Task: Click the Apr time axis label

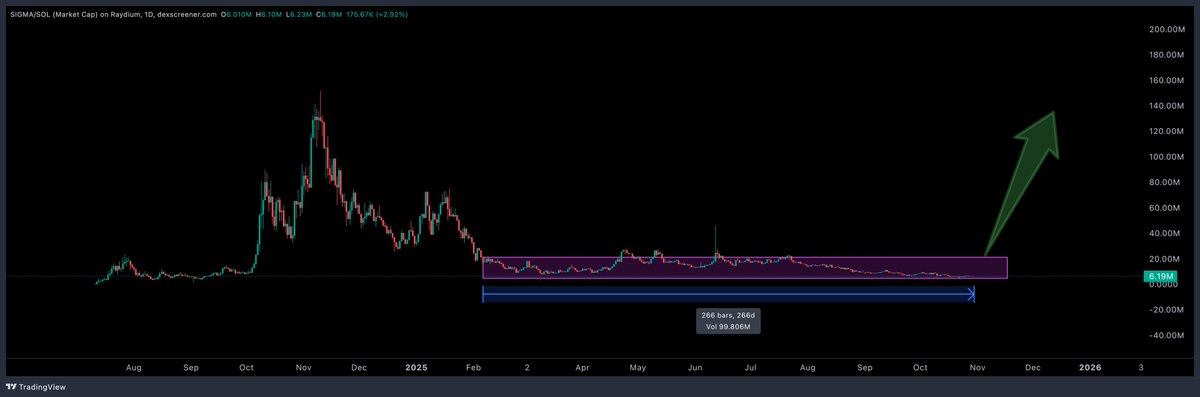Action: pyautogui.click(x=582, y=368)
